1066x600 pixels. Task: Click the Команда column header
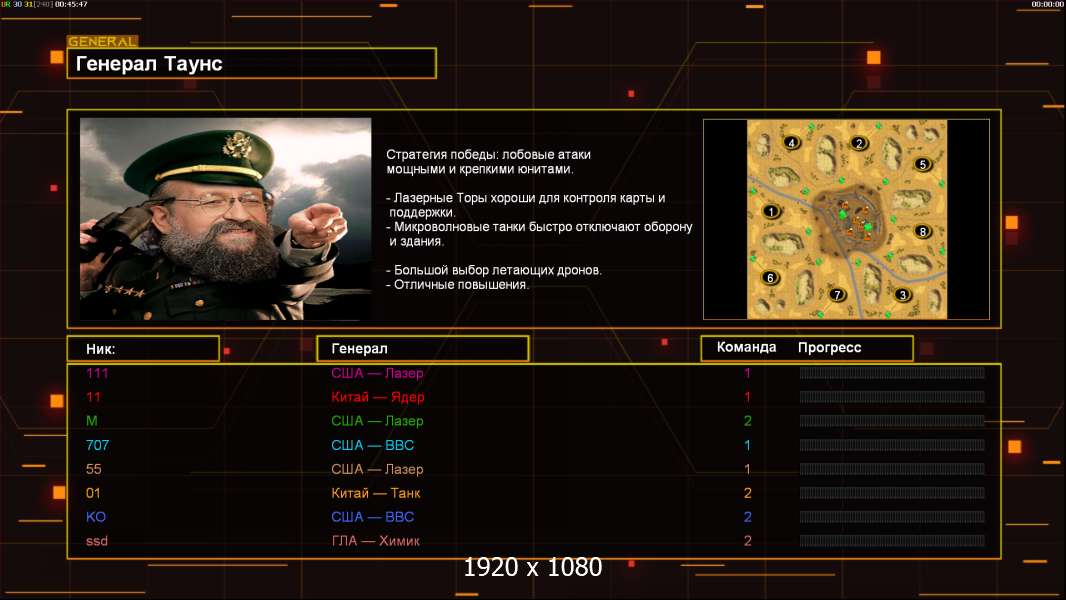click(746, 347)
